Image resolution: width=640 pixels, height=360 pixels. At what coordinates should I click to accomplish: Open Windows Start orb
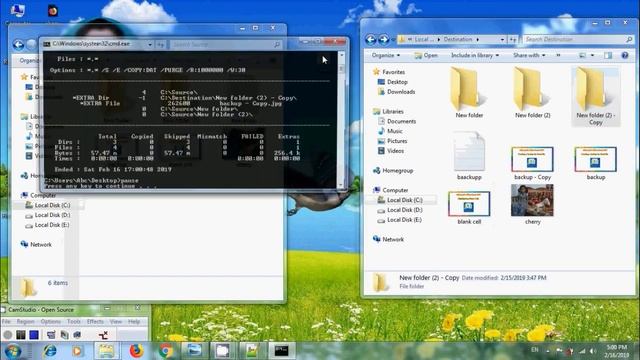pyautogui.click(x=13, y=351)
